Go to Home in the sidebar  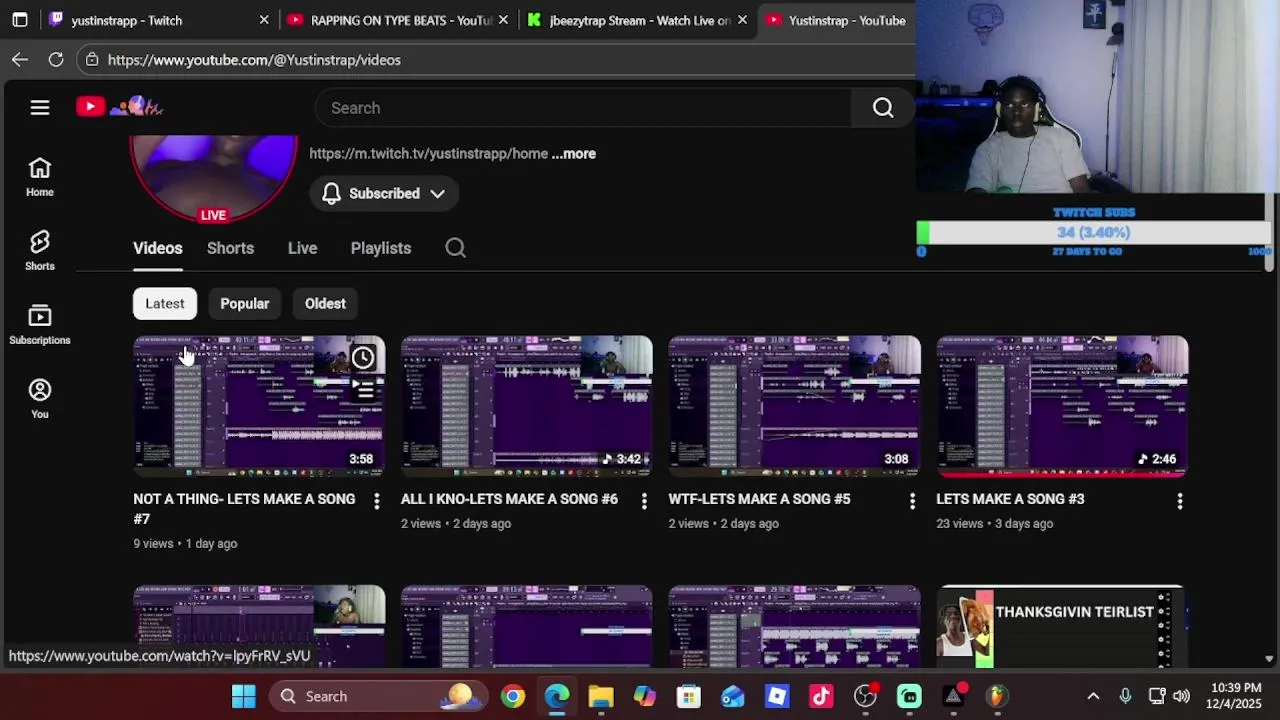[40, 177]
